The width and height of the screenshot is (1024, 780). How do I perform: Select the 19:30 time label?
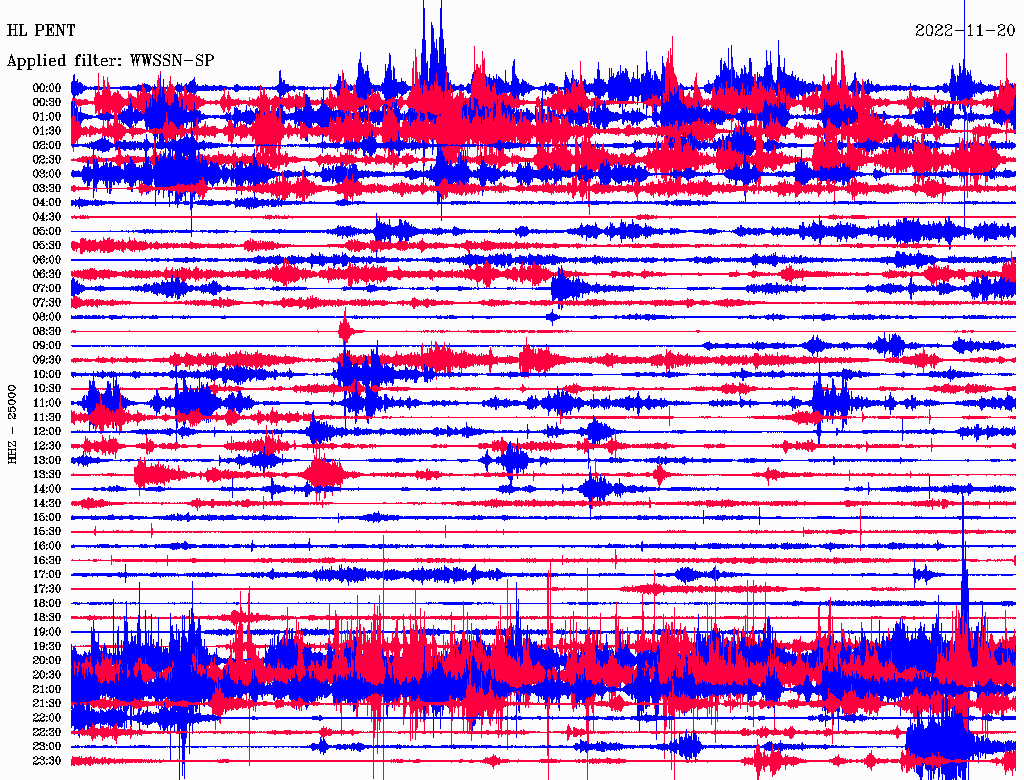click(x=47, y=646)
